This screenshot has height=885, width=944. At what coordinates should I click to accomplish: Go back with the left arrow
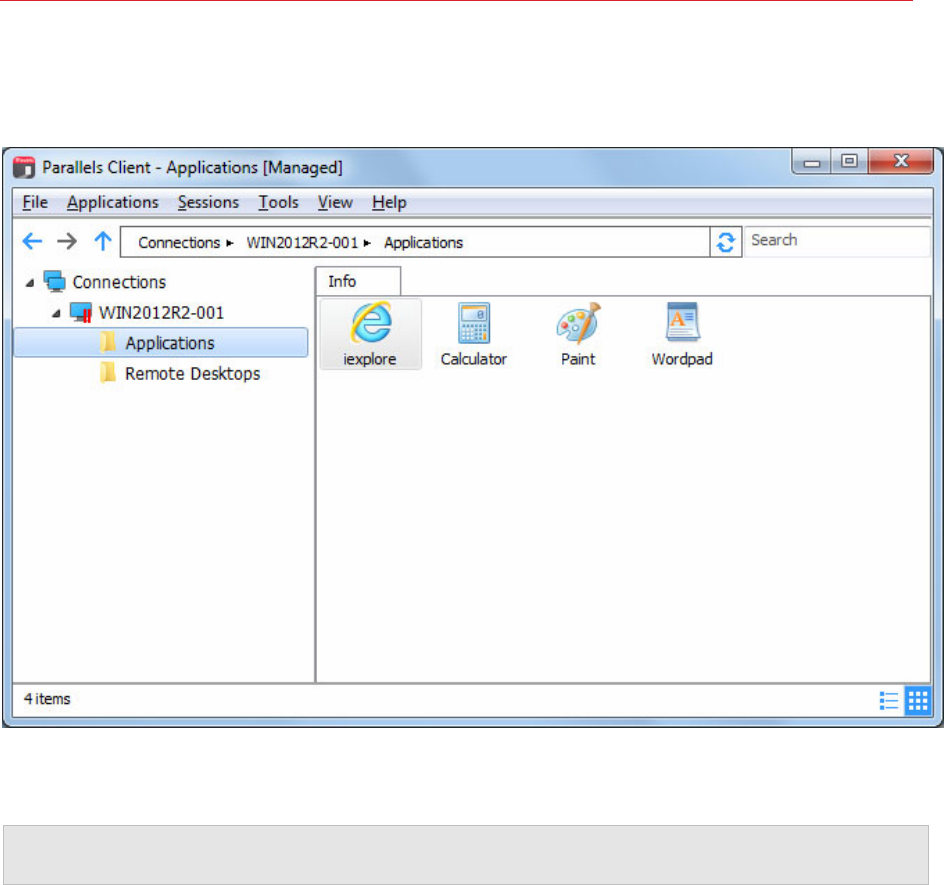32,241
